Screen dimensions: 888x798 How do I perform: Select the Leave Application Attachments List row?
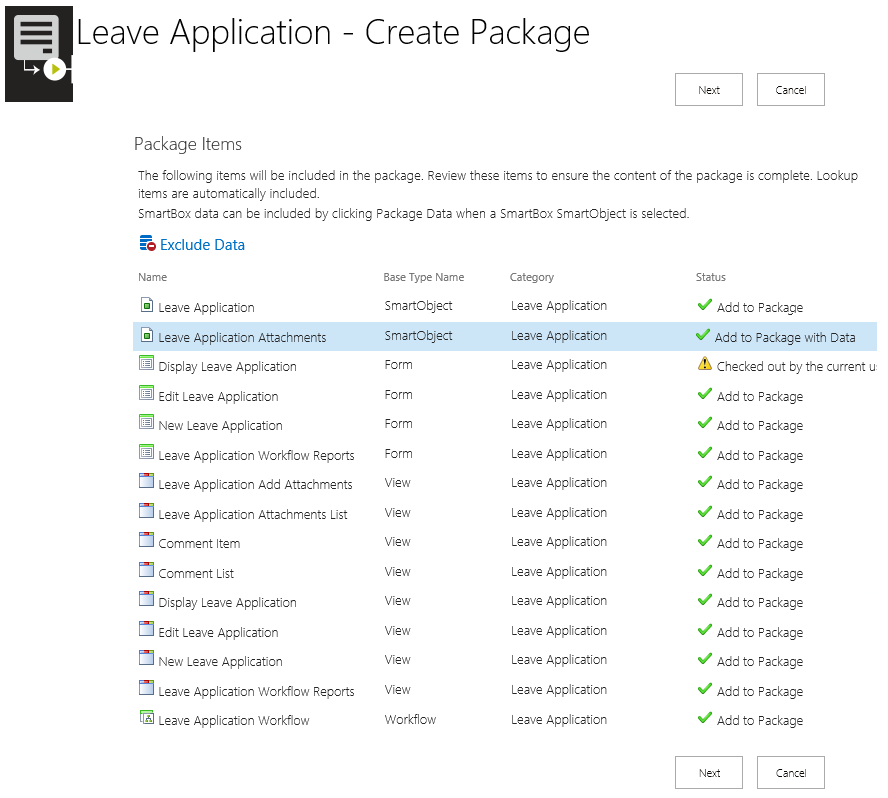pyautogui.click(x=253, y=514)
